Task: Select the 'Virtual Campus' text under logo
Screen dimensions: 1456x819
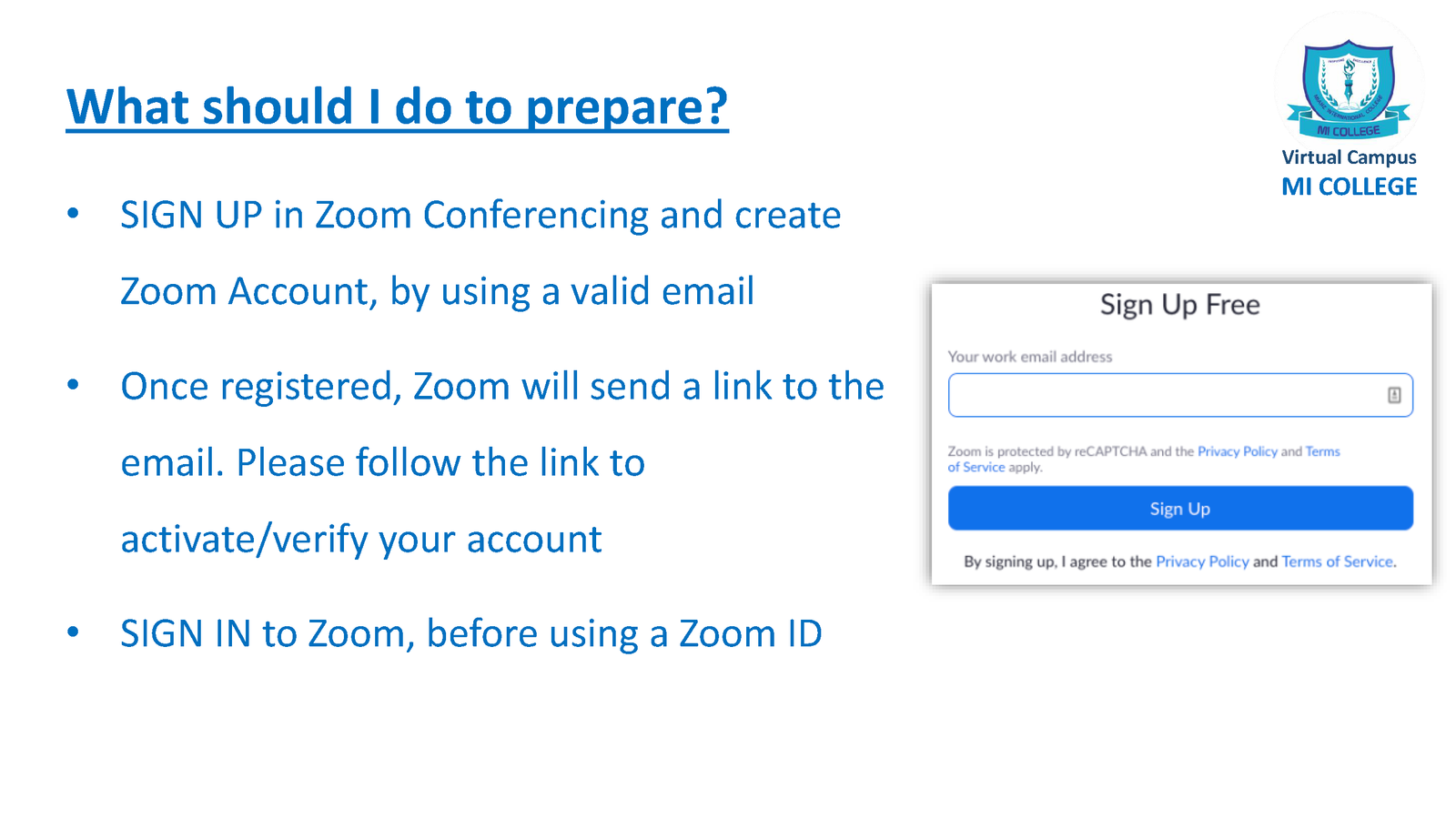Action: (1349, 157)
